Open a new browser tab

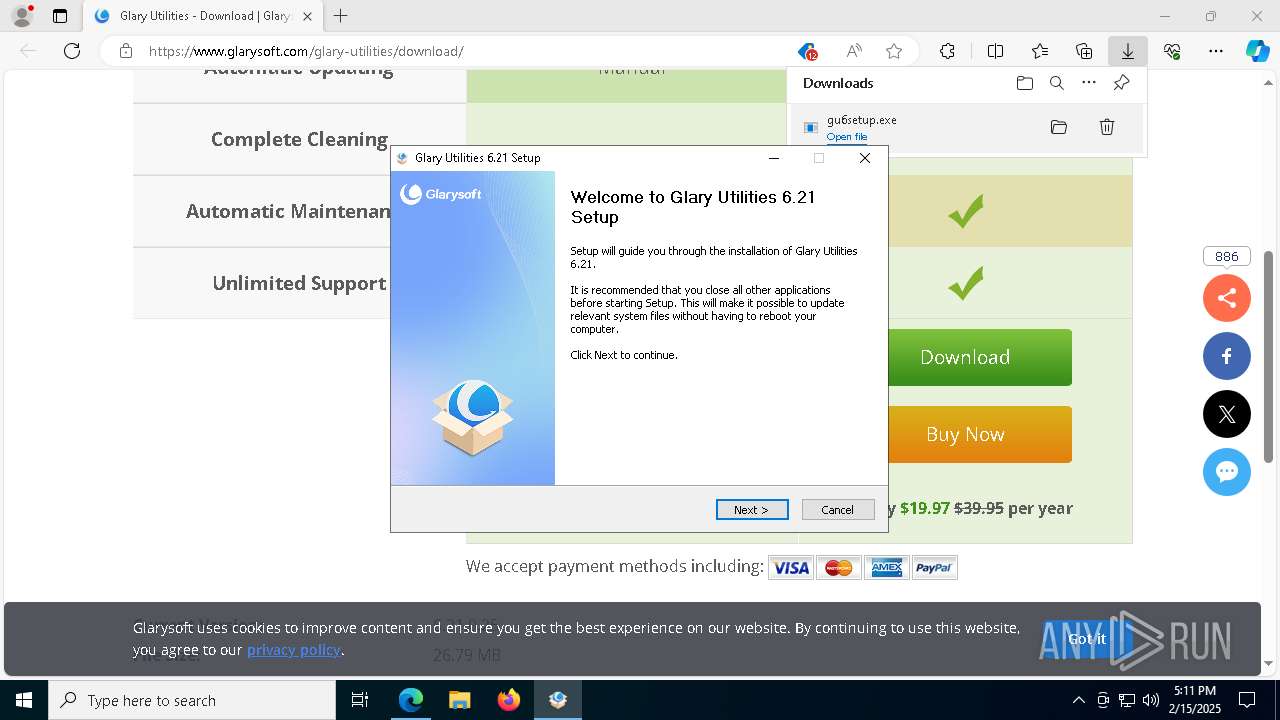(341, 16)
